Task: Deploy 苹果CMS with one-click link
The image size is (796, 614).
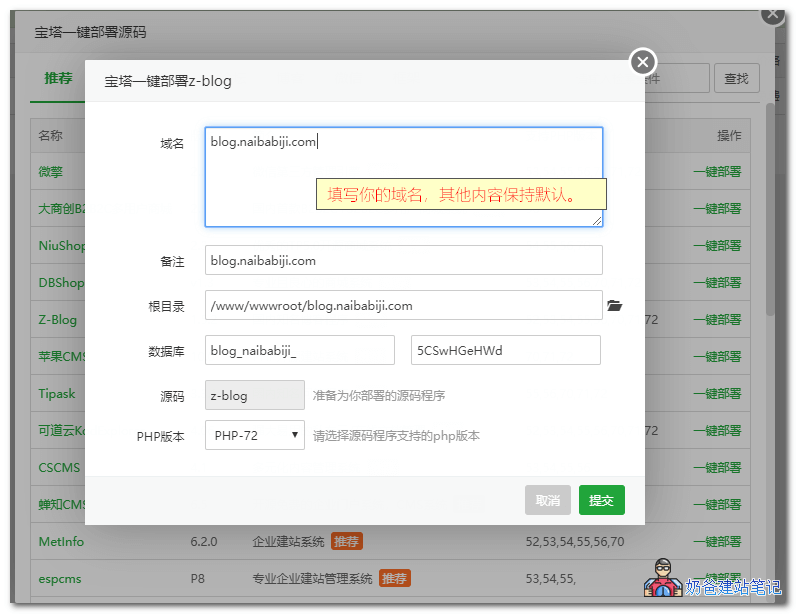Action: [x=717, y=357]
